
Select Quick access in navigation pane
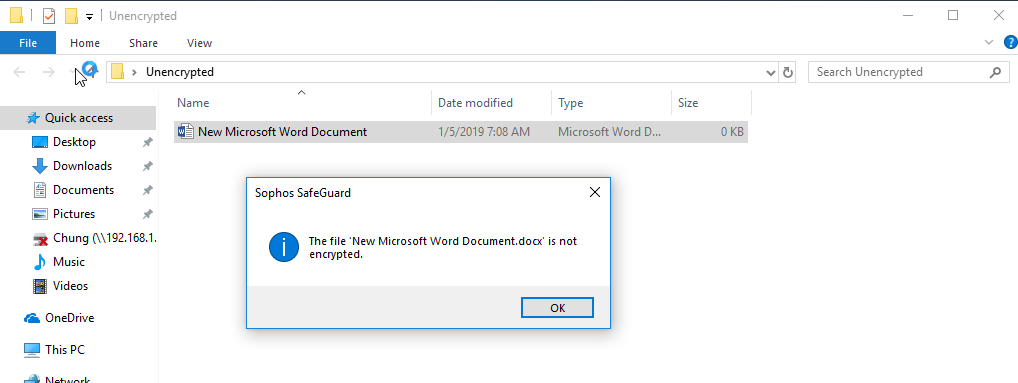coord(78,118)
